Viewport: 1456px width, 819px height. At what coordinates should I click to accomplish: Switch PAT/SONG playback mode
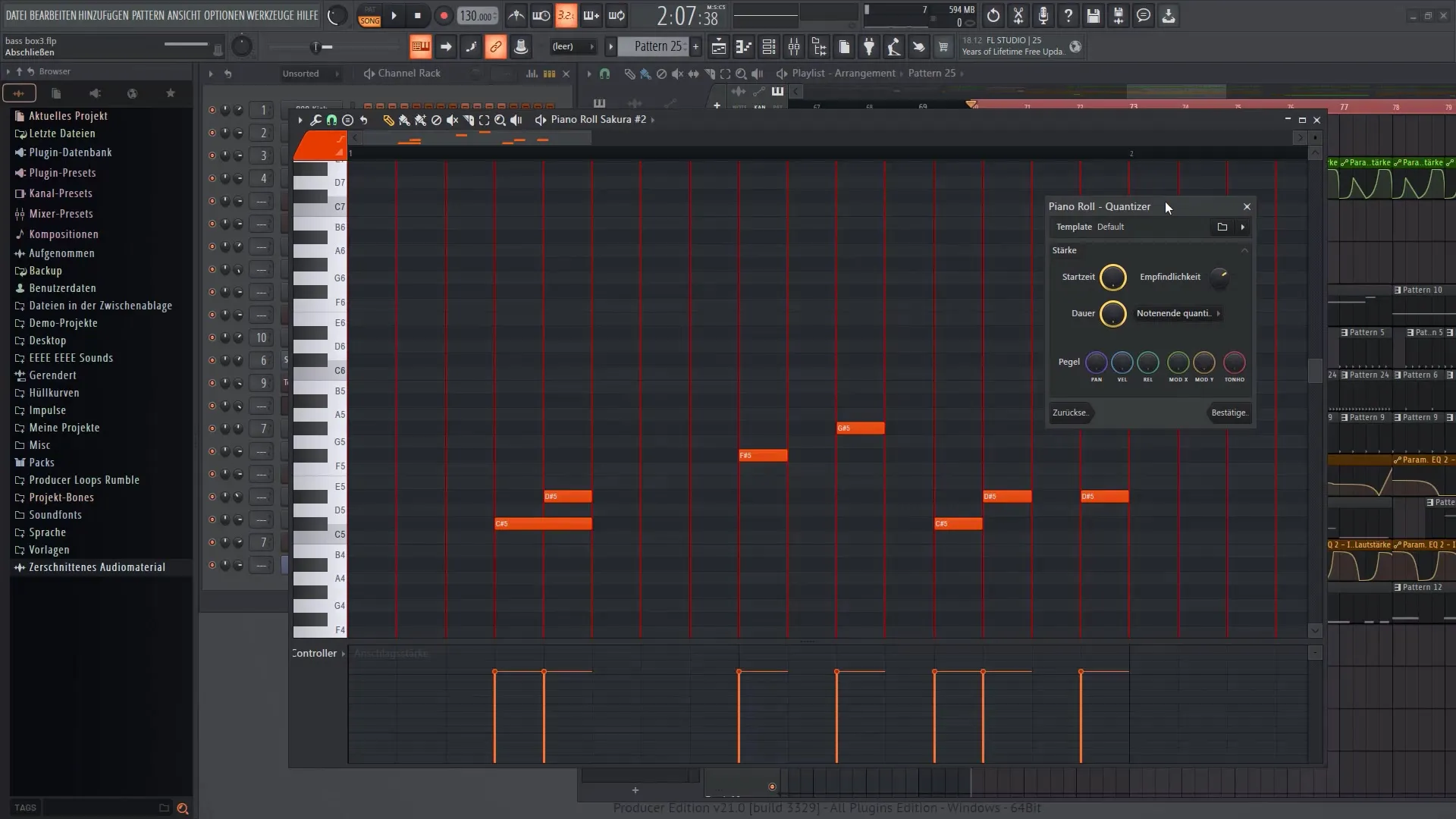coord(369,16)
